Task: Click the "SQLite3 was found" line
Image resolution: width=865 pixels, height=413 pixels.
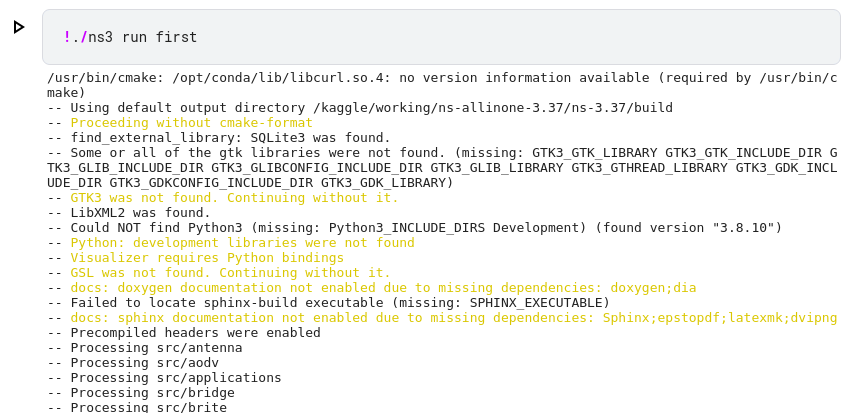Action: click(x=218, y=137)
